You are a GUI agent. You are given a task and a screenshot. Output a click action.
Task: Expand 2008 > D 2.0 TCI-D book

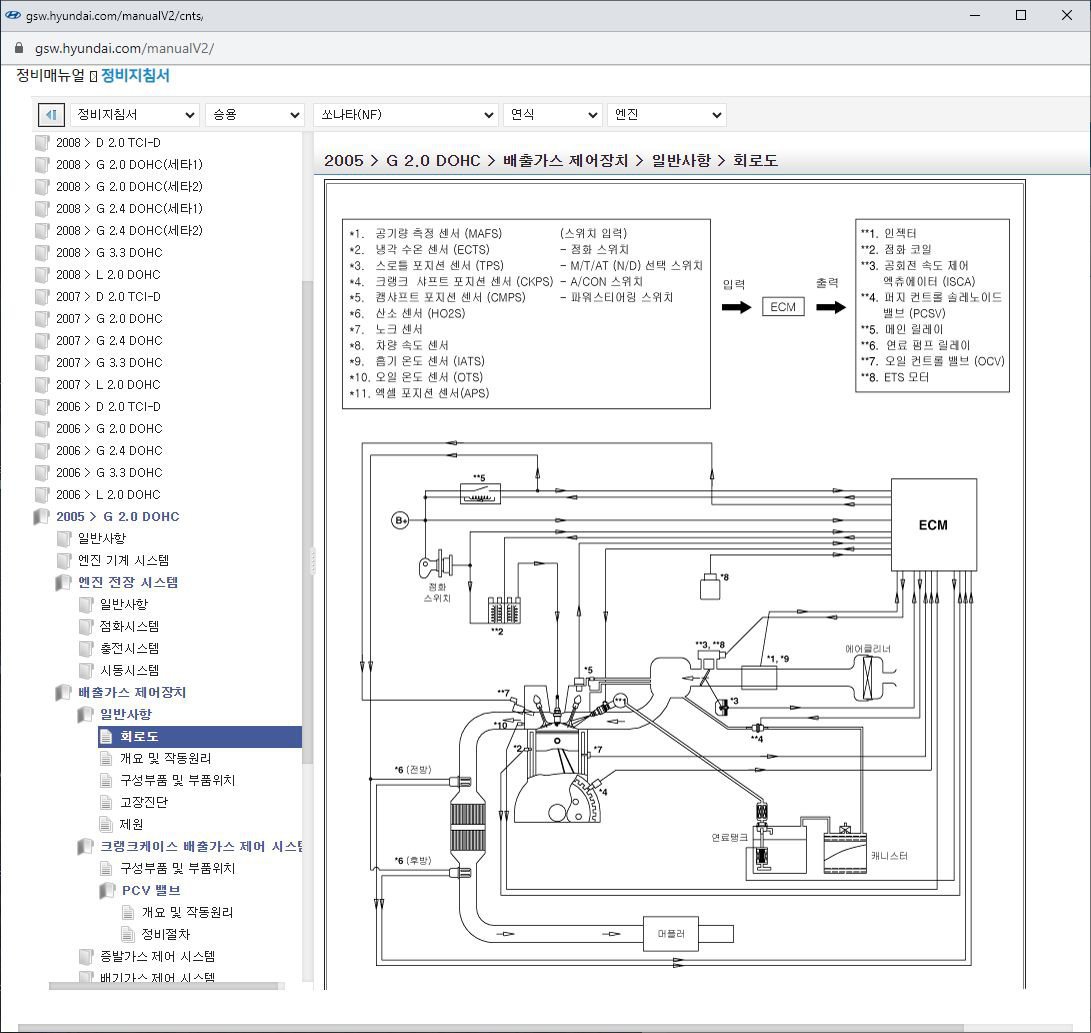(108, 143)
